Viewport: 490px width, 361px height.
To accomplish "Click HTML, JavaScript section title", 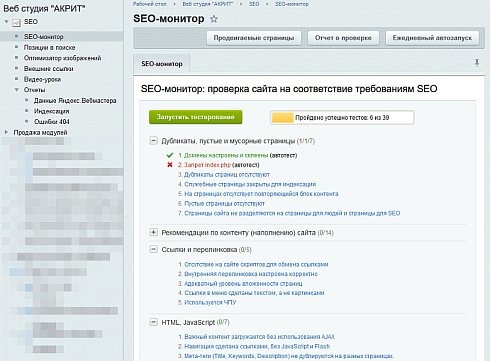I will tap(188, 322).
